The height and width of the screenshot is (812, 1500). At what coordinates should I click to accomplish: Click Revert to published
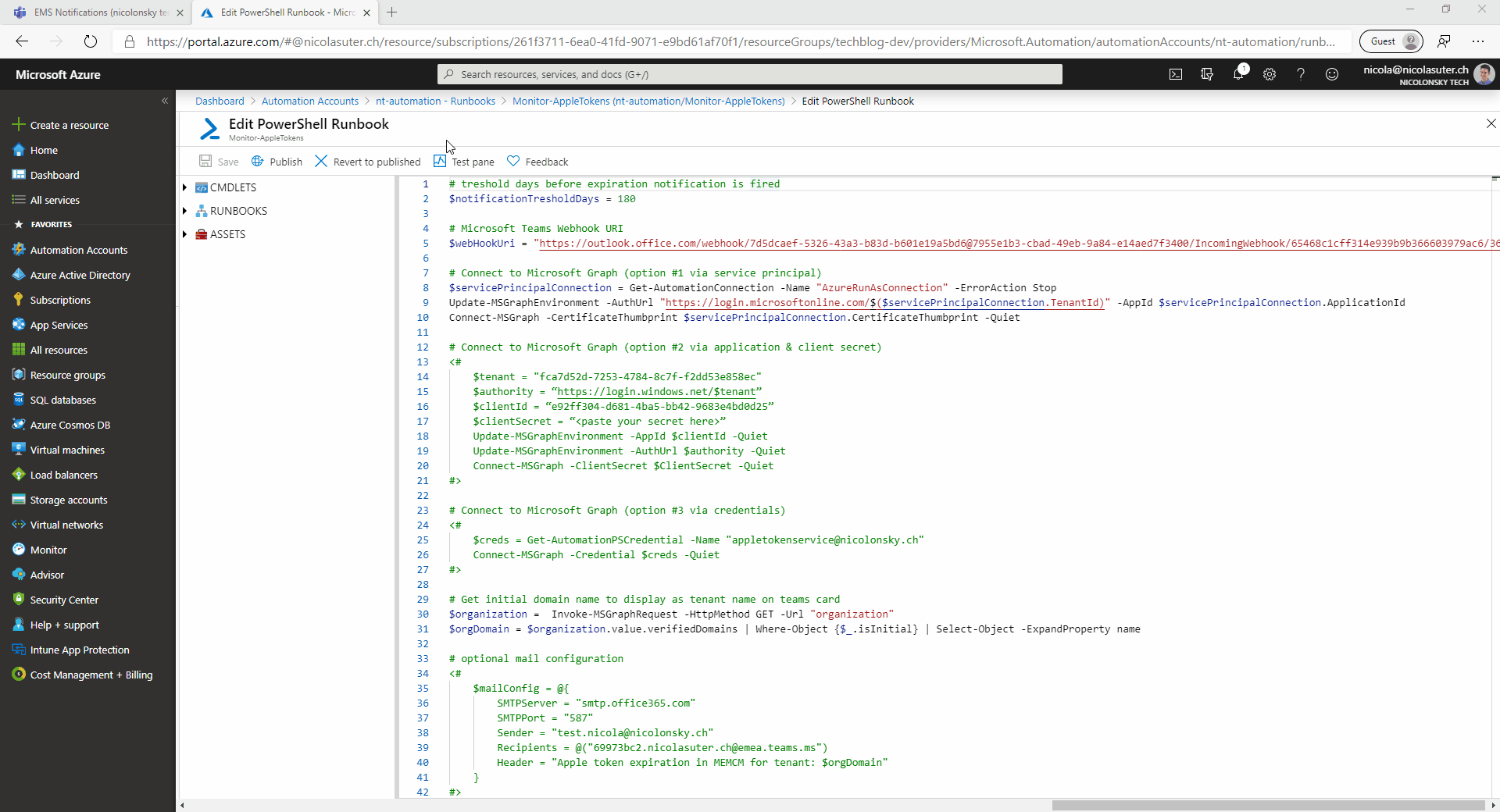click(368, 162)
